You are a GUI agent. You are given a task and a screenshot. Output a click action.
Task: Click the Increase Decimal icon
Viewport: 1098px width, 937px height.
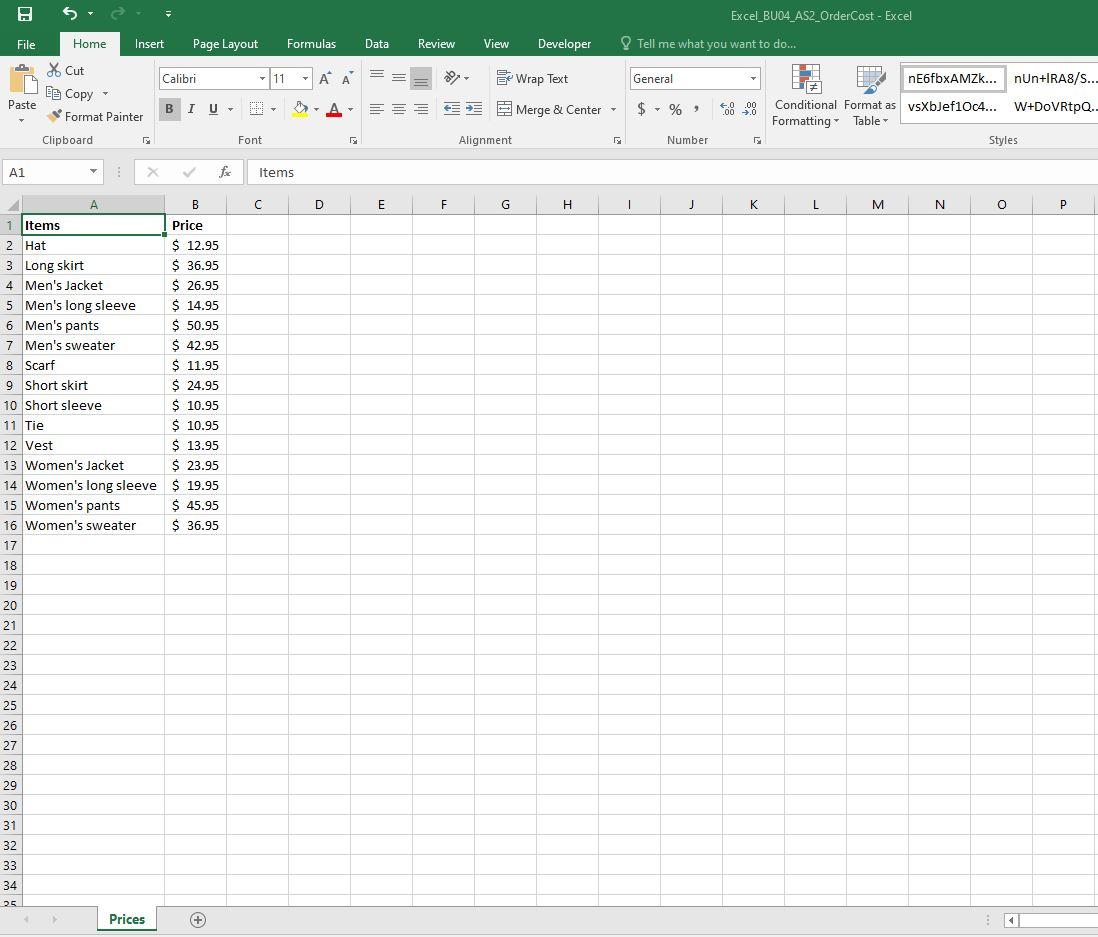coord(729,109)
